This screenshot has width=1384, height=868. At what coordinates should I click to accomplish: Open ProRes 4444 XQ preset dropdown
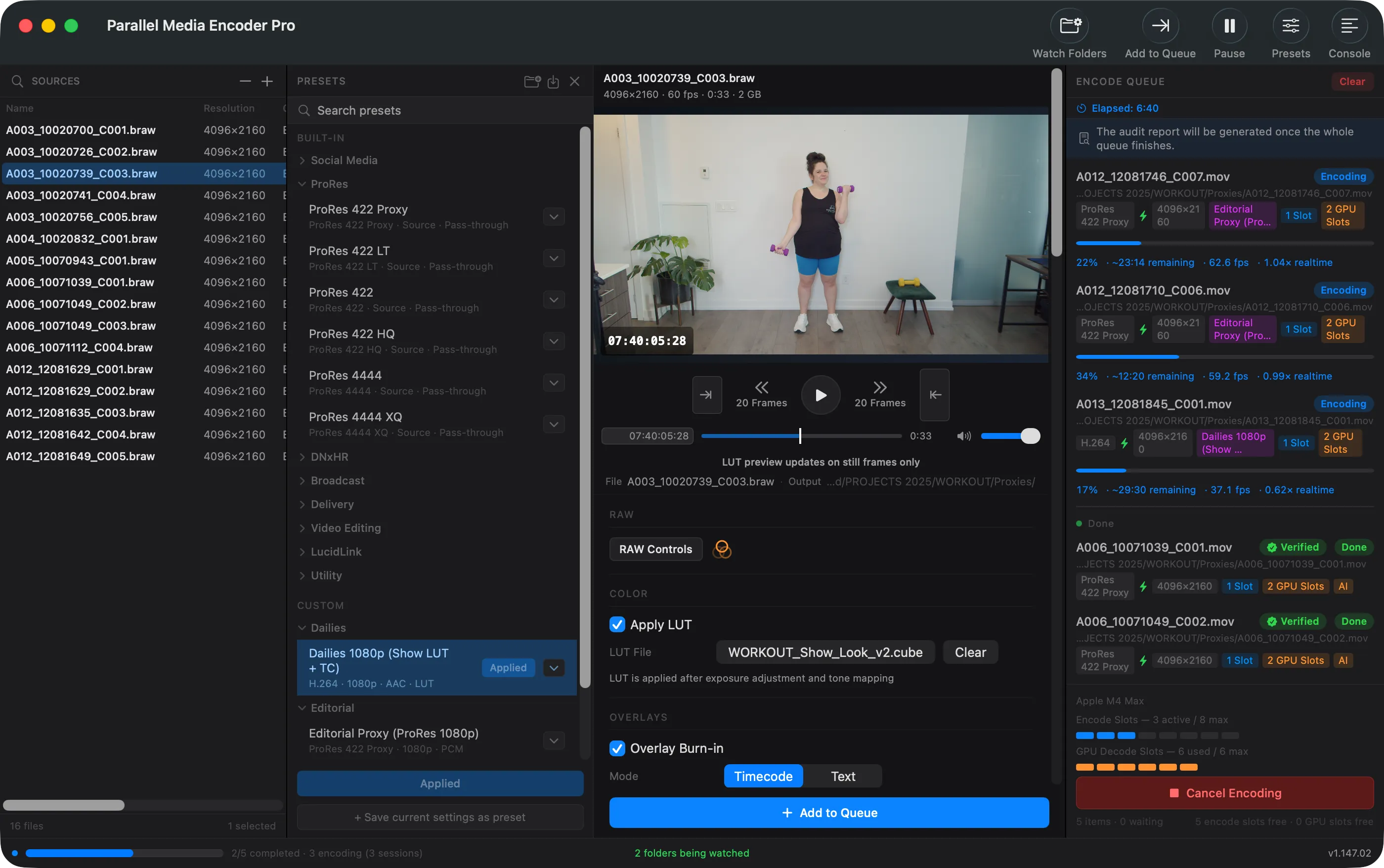(x=554, y=424)
